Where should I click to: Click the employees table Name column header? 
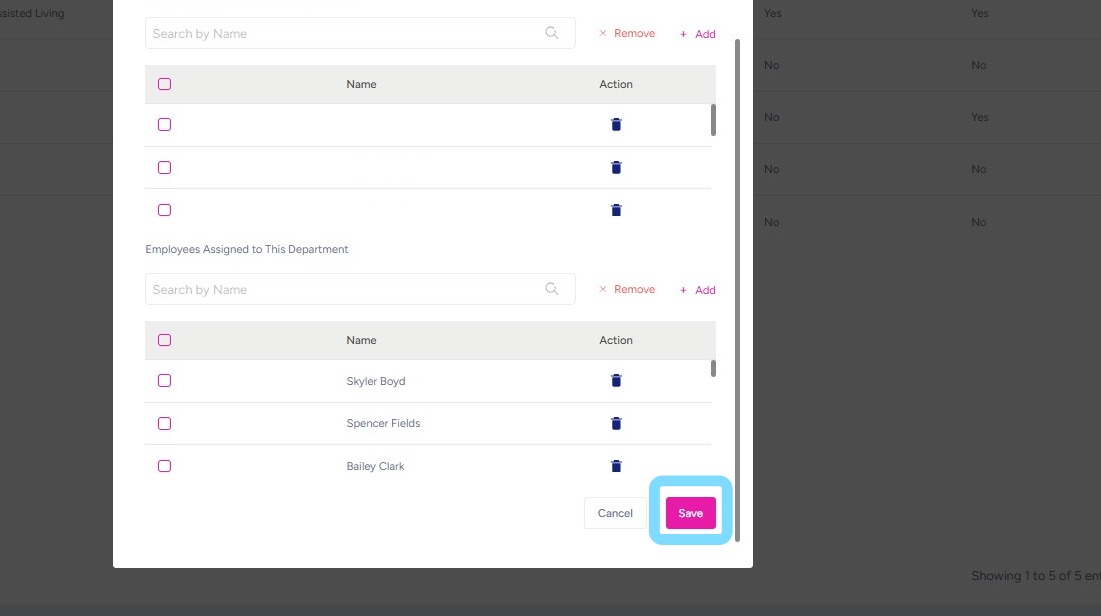(362, 340)
